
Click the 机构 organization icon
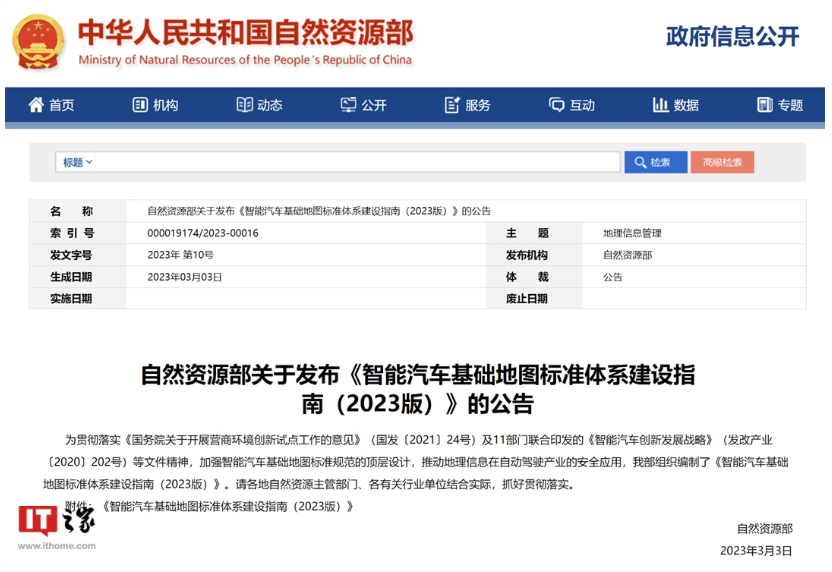[x=140, y=105]
